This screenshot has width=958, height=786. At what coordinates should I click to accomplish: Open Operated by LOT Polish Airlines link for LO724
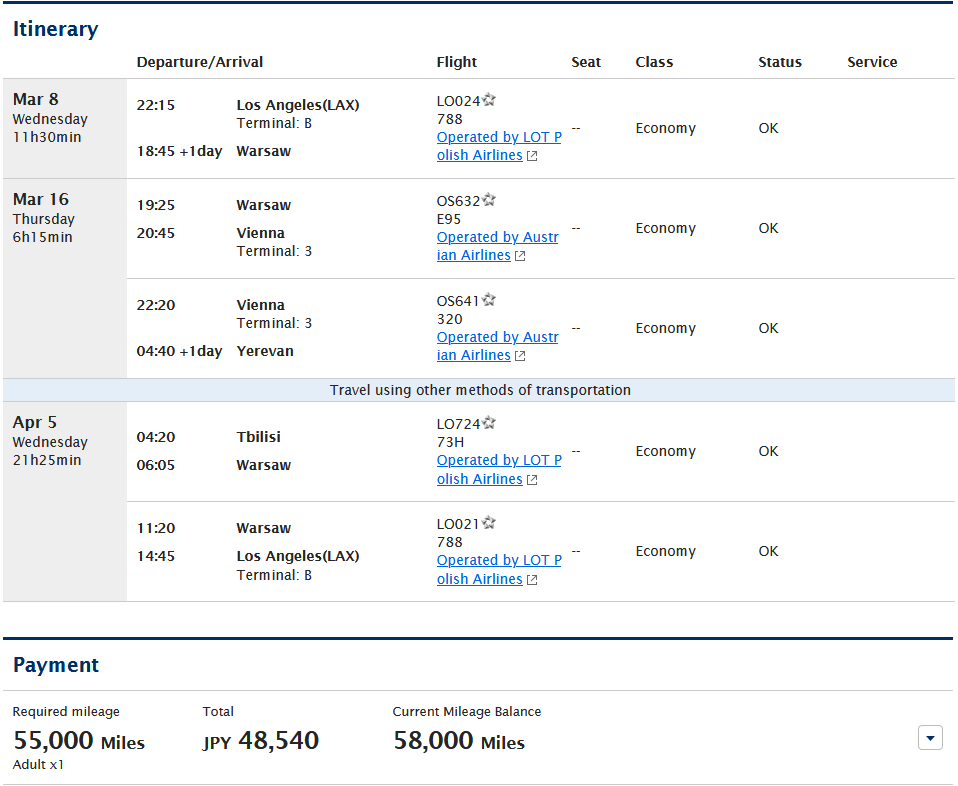[499, 469]
